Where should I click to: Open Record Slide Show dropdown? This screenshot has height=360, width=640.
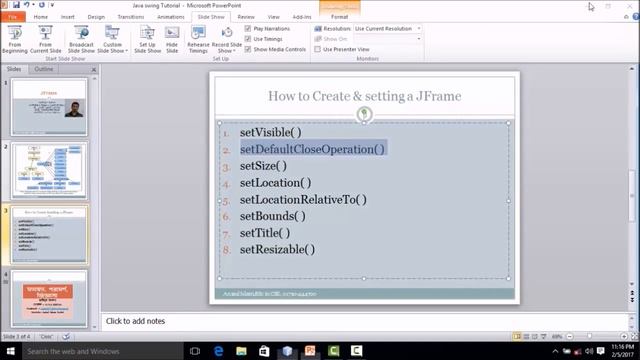pos(227,39)
